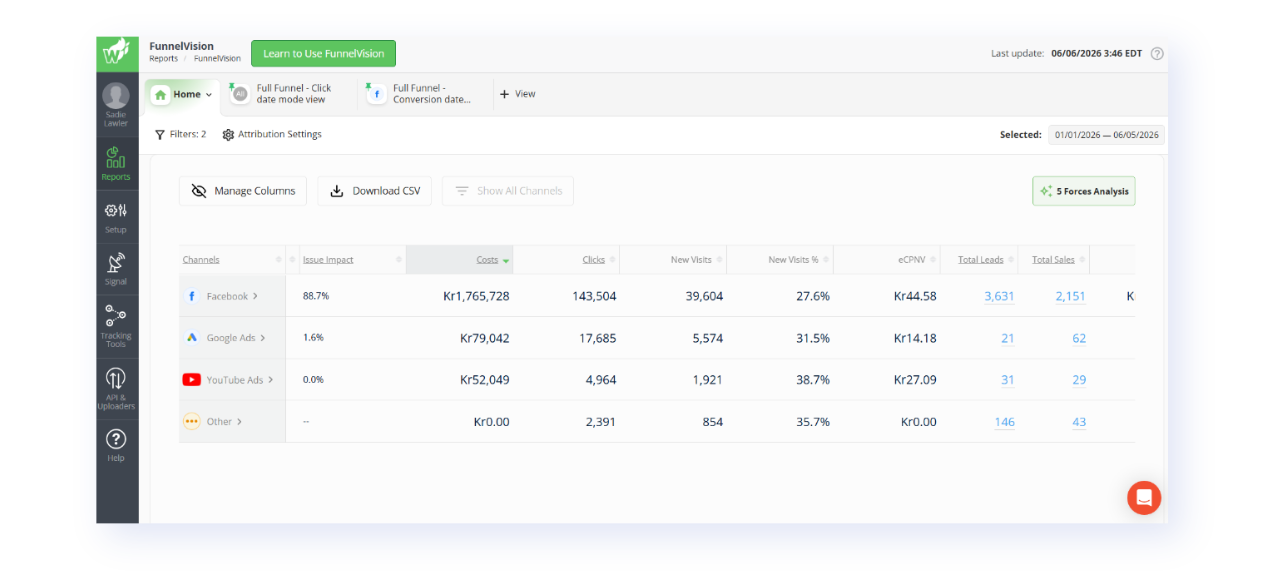This screenshot has height=585, width=1288.
Task: Open the date range picker 01/01/2026 — 06/05/2026
Action: [x=1106, y=135]
